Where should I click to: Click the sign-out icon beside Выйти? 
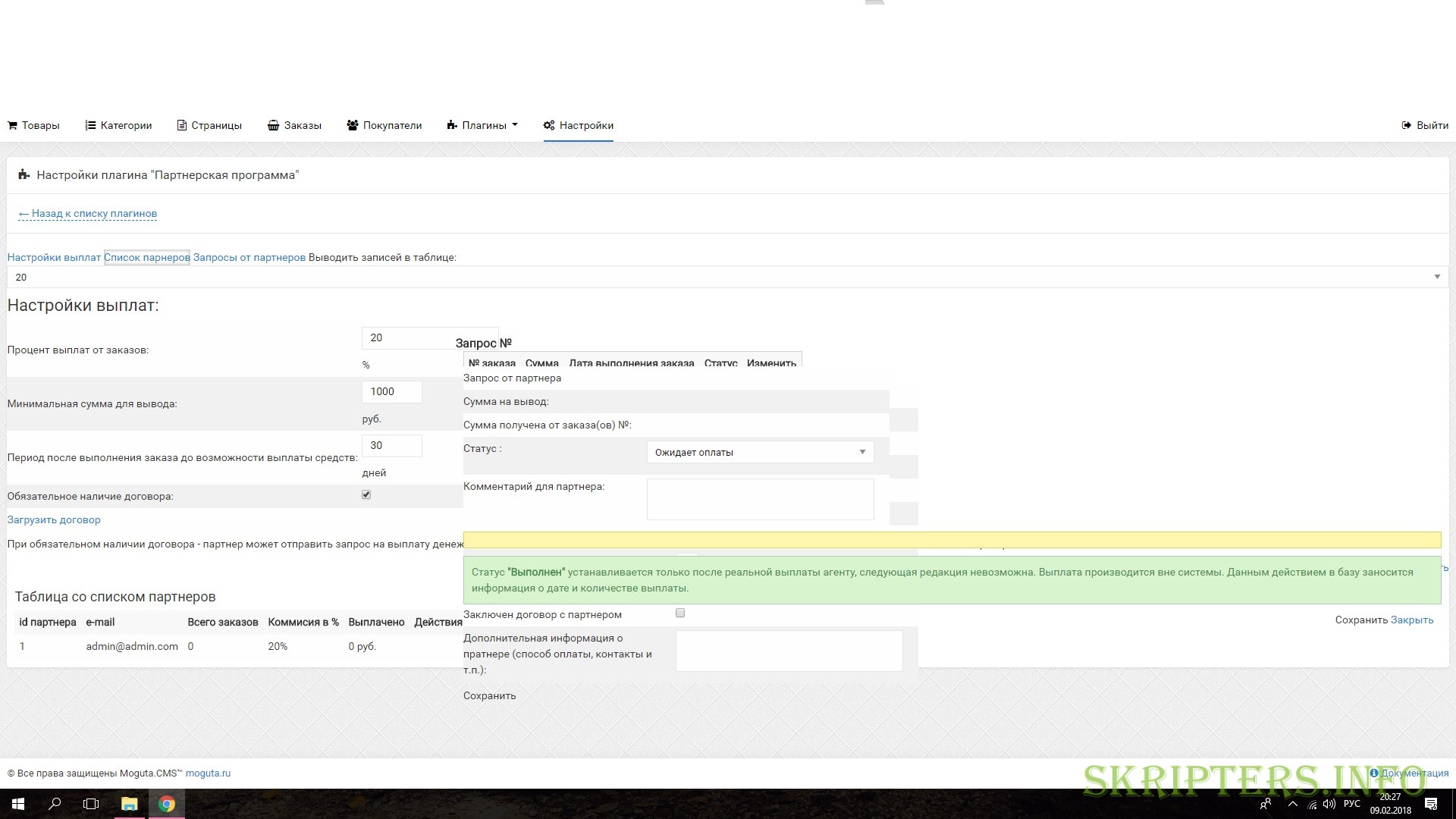1407,125
